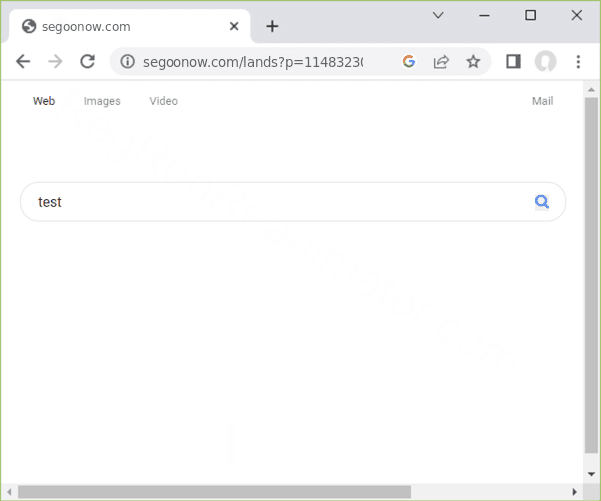
Task: Open the profile avatar menu
Action: [x=545, y=62]
